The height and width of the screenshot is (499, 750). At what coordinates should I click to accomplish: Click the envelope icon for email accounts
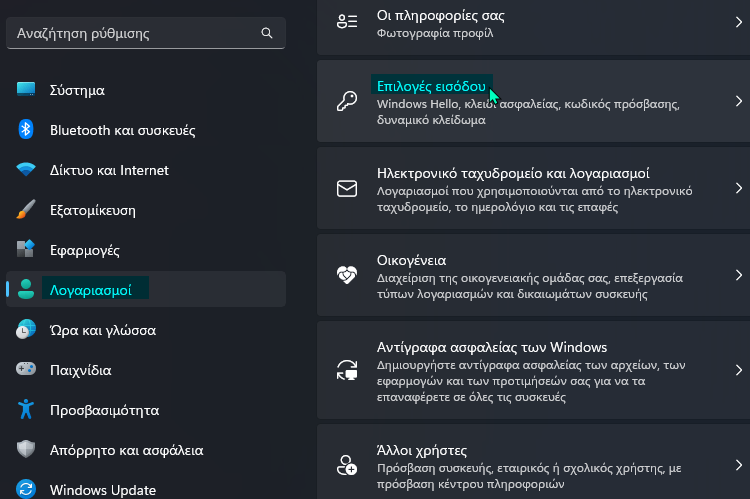(347, 189)
